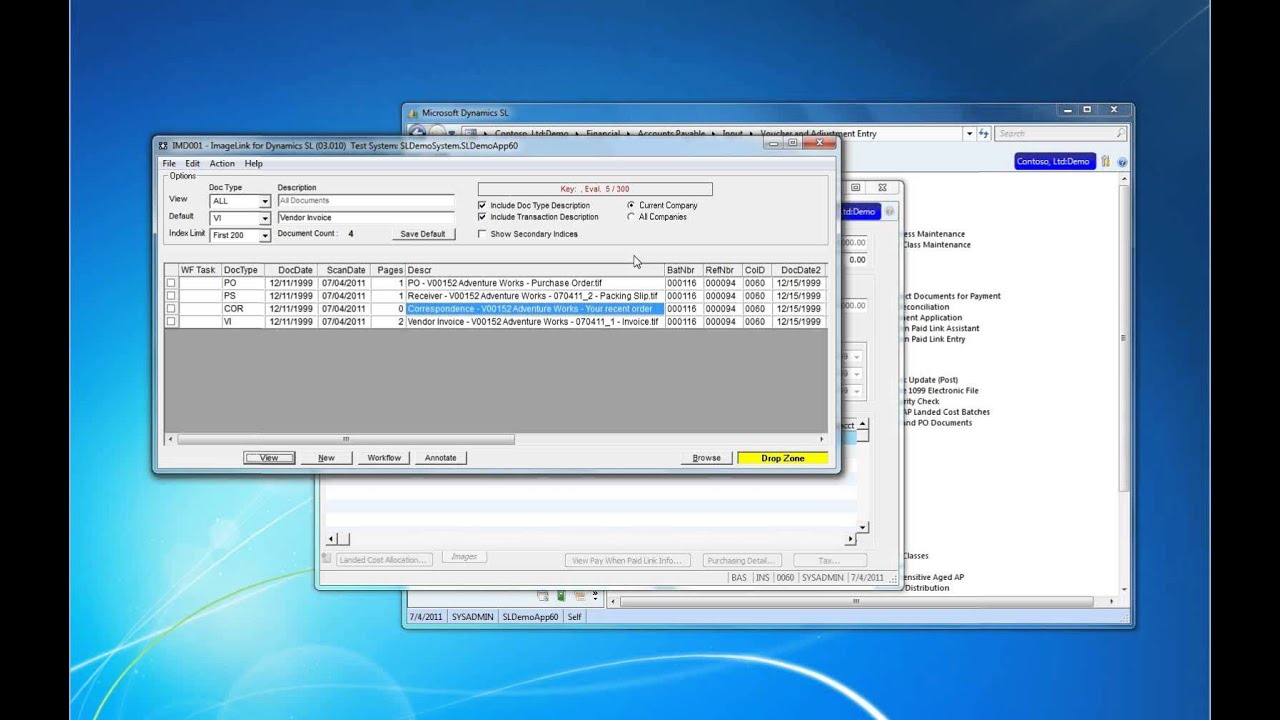This screenshot has height=720, width=1280.
Task: Click the refresh icon beside the address bar
Action: (x=984, y=133)
